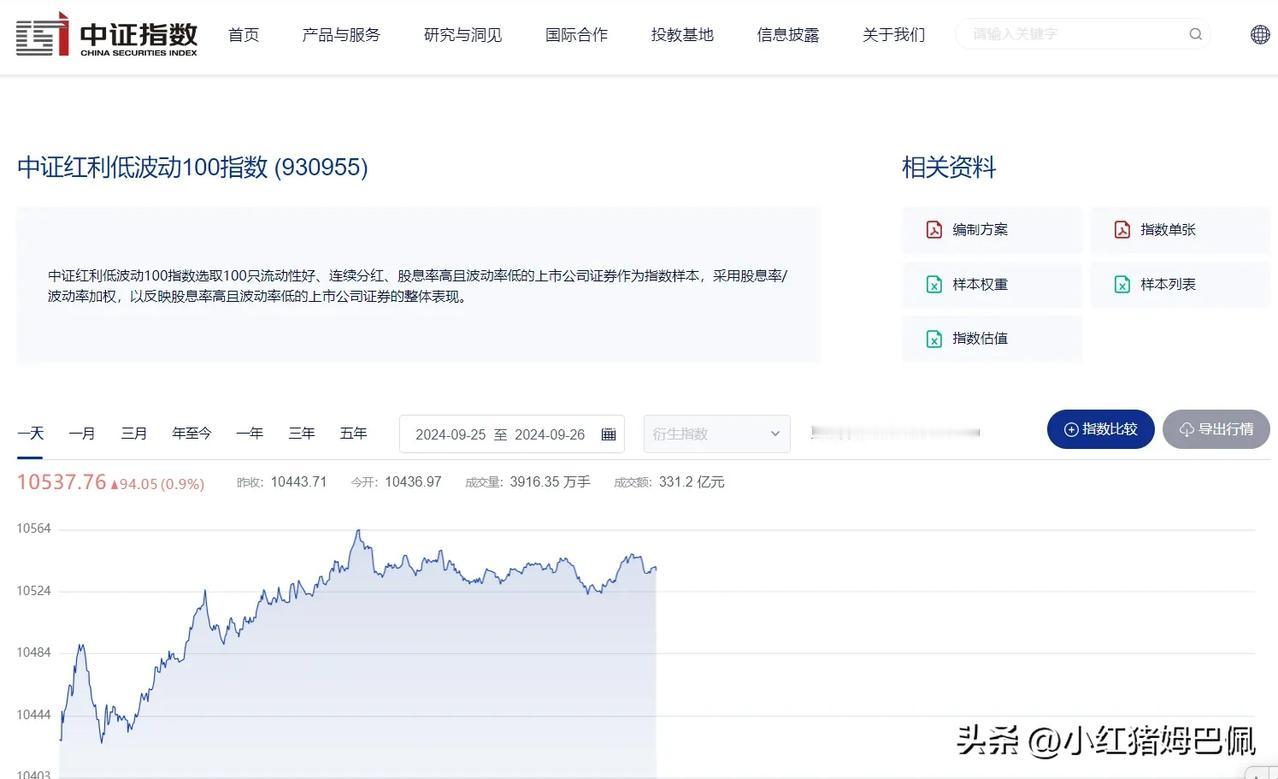
Task: Click the 昨收 value 10443.71
Action: 299,482
